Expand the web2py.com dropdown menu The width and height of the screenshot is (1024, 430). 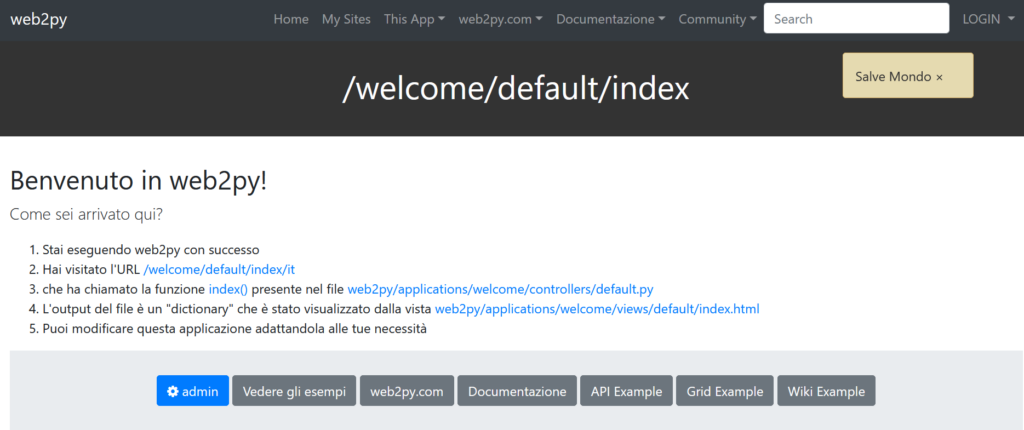(501, 19)
